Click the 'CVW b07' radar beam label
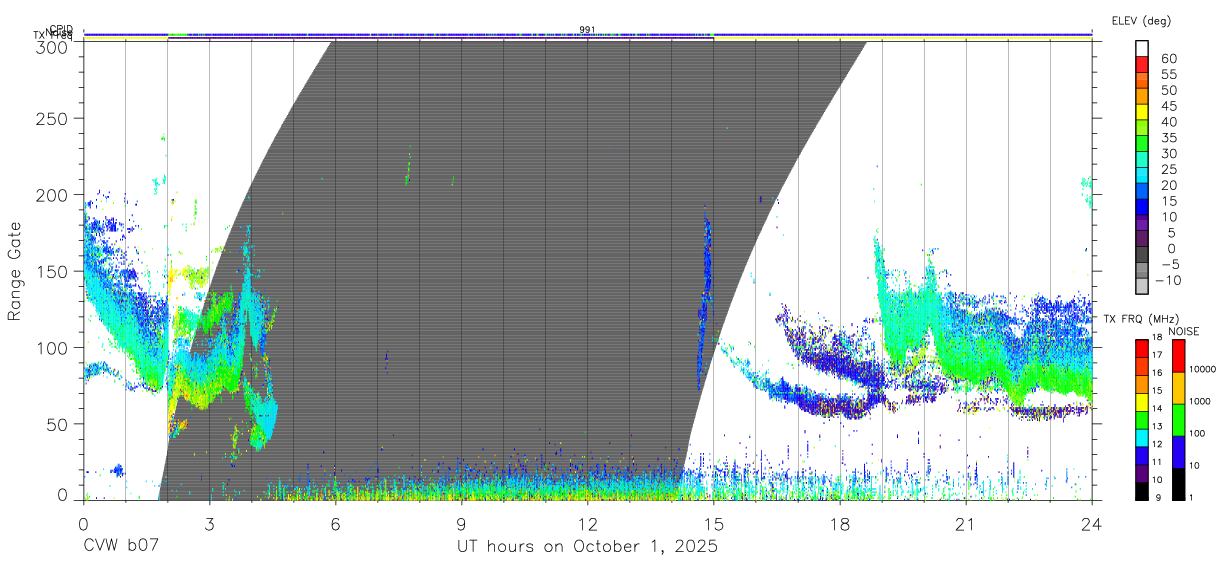The width and height of the screenshot is (1228, 567). click(121, 547)
